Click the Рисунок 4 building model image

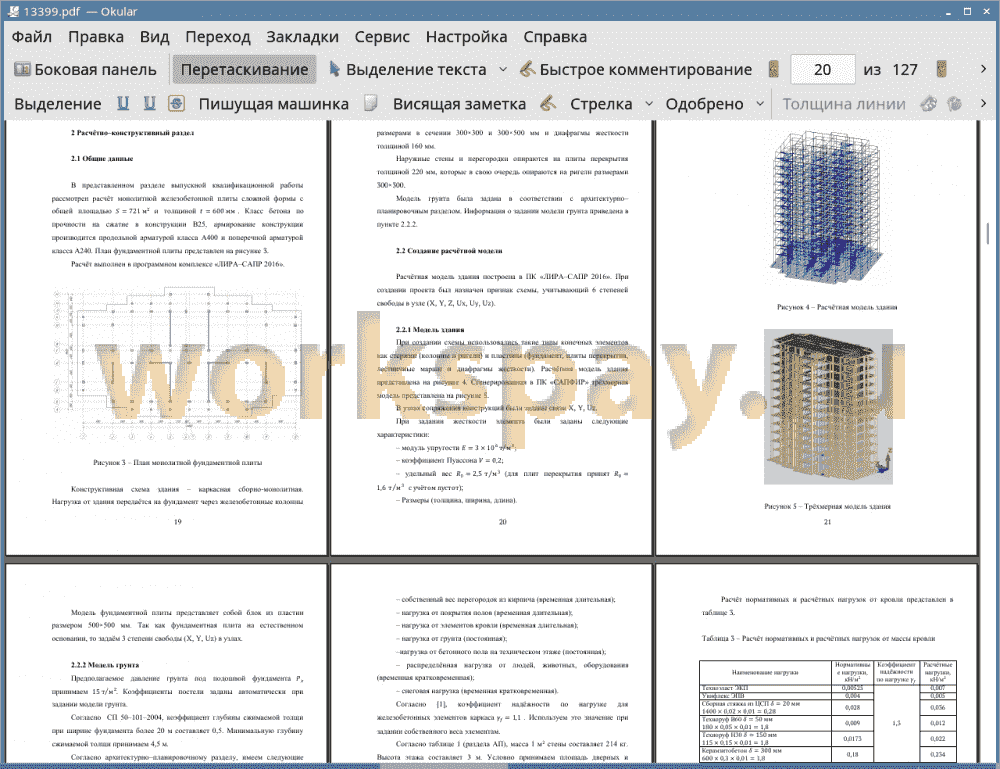click(x=827, y=206)
